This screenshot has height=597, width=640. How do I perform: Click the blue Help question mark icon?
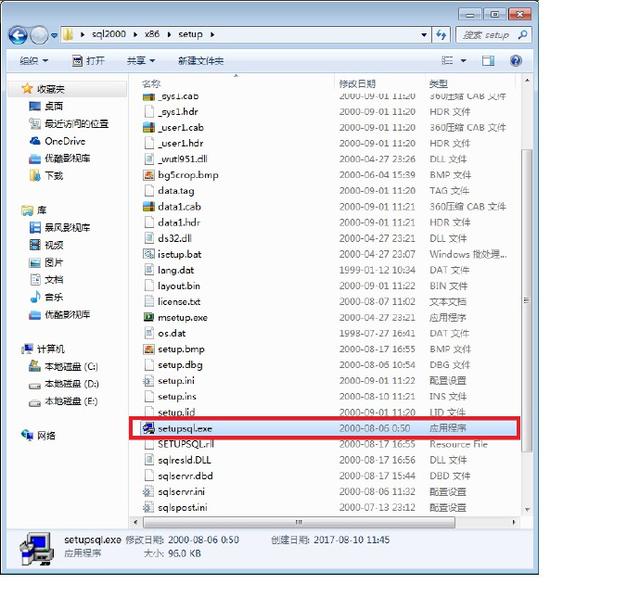tap(516, 61)
